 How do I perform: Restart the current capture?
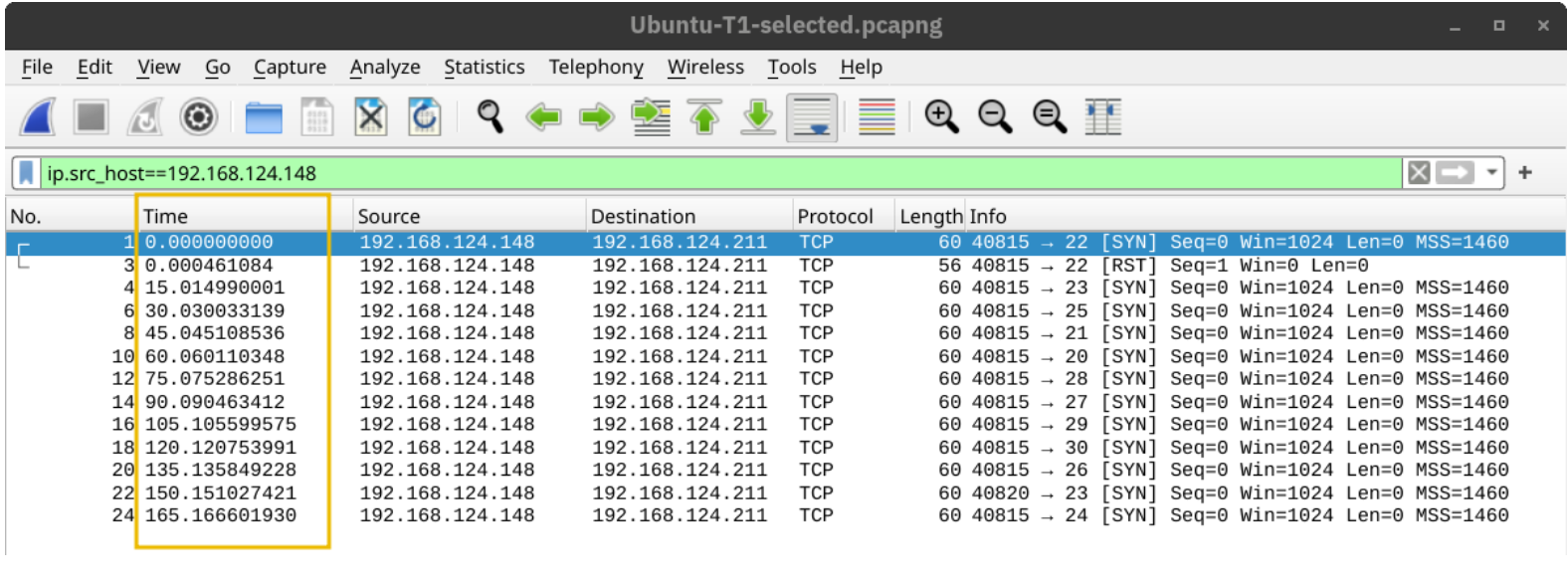tap(145, 117)
